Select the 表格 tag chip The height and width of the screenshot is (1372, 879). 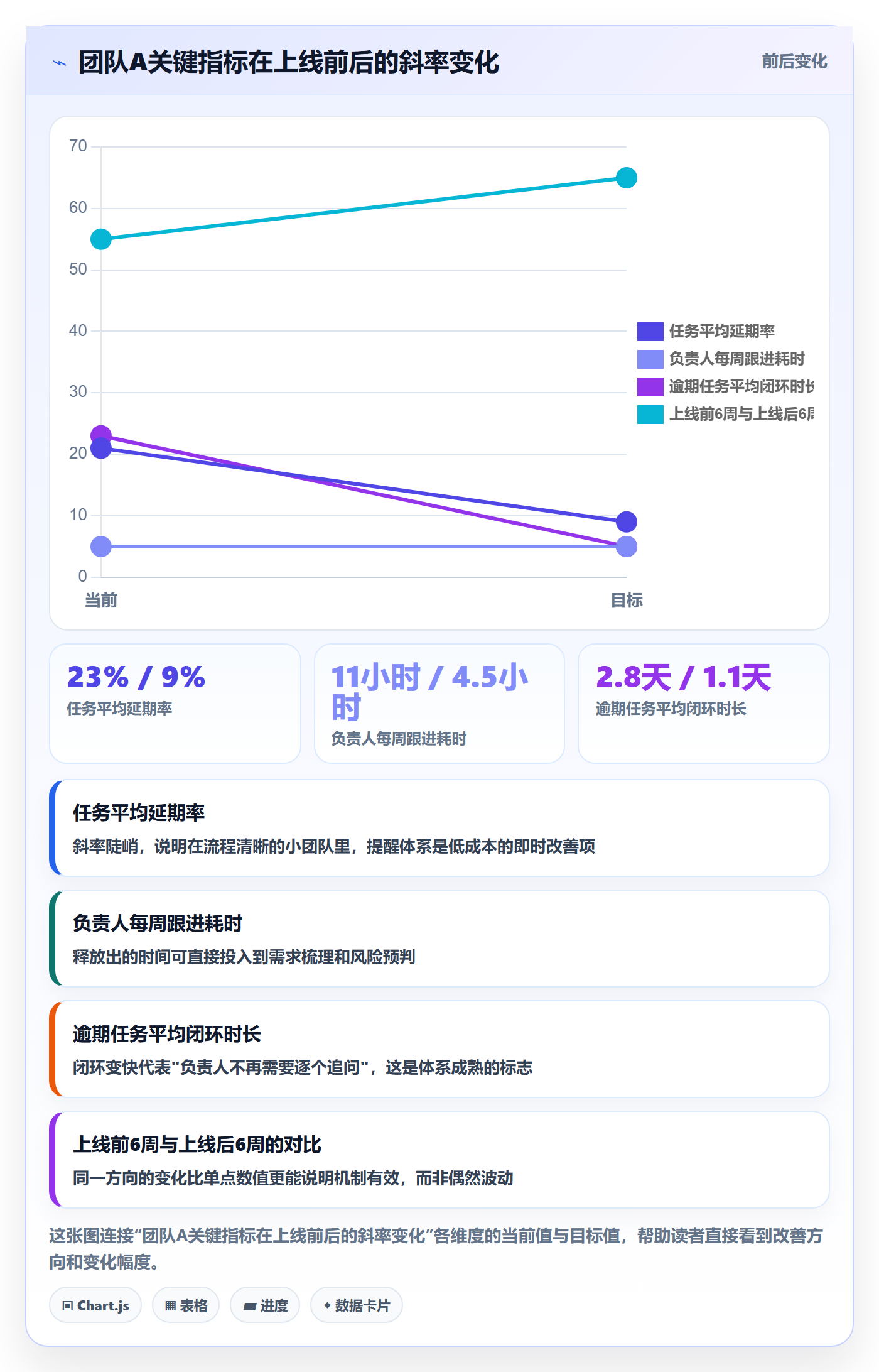pyautogui.click(x=186, y=1305)
